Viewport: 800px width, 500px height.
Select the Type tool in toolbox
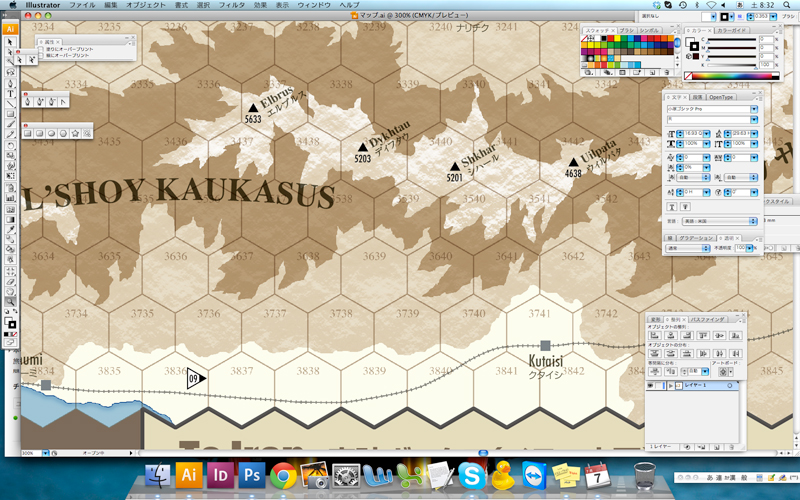pyautogui.click(x=10, y=94)
